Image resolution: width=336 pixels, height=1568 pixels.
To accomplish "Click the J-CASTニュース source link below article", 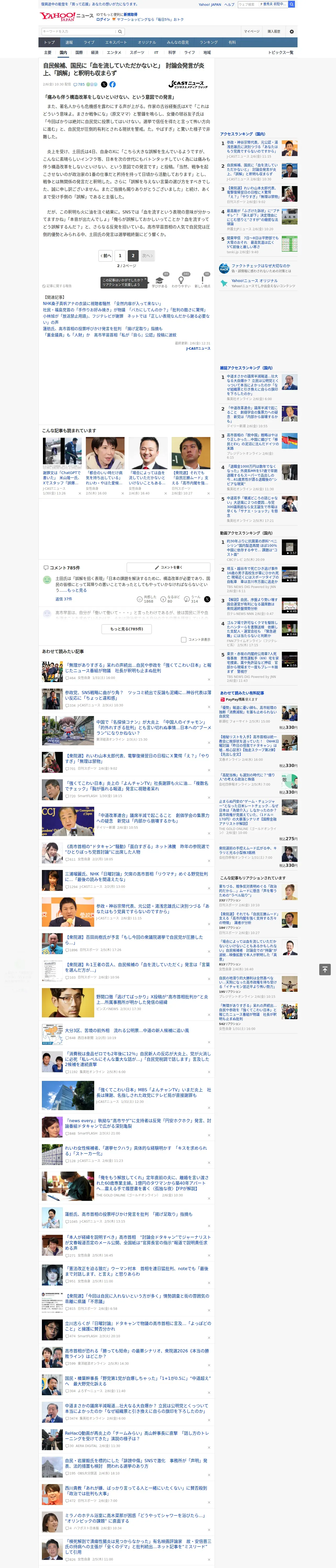I will click(198, 349).
